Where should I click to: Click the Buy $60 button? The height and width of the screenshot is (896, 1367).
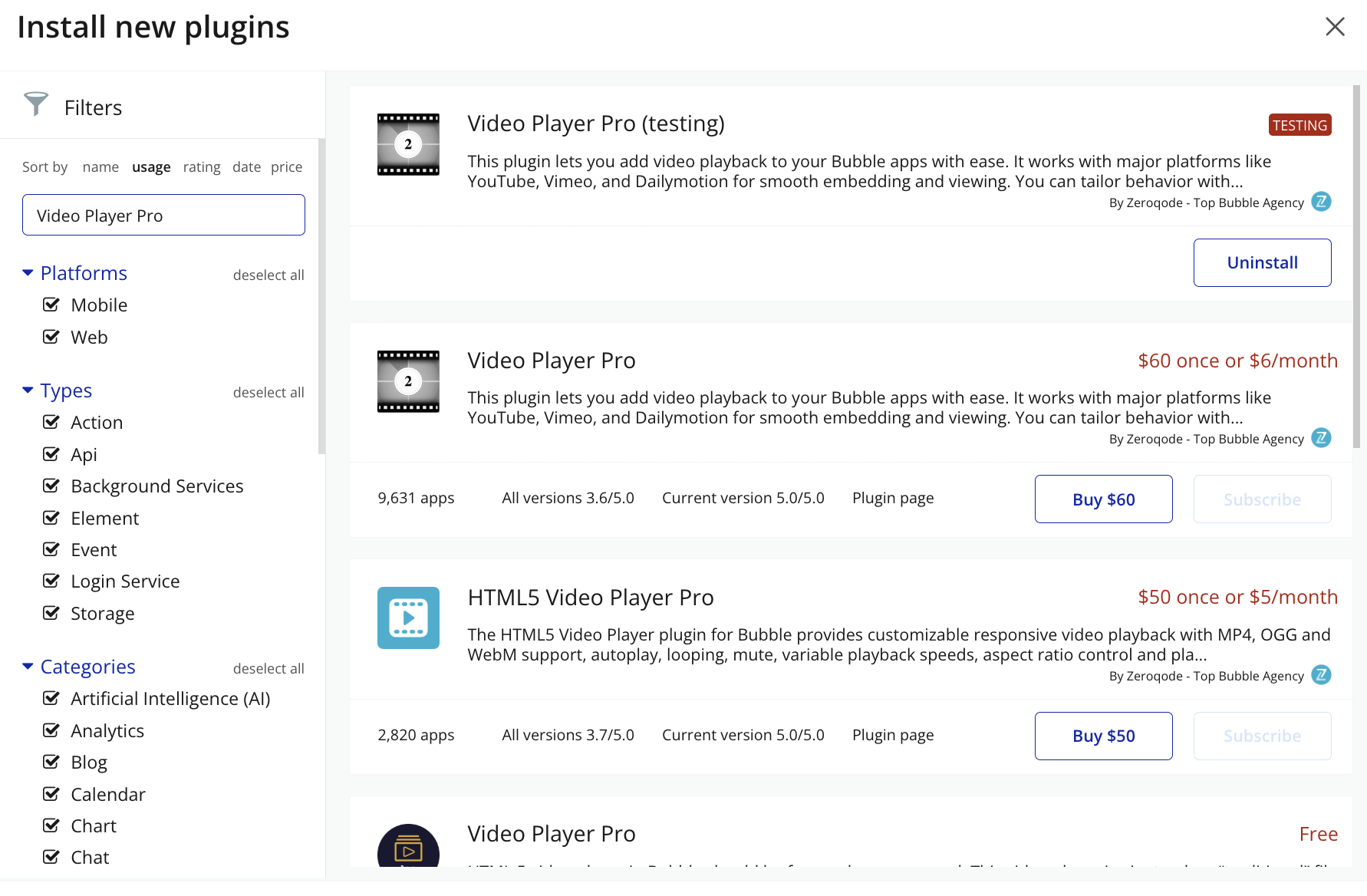[1103, 499]
